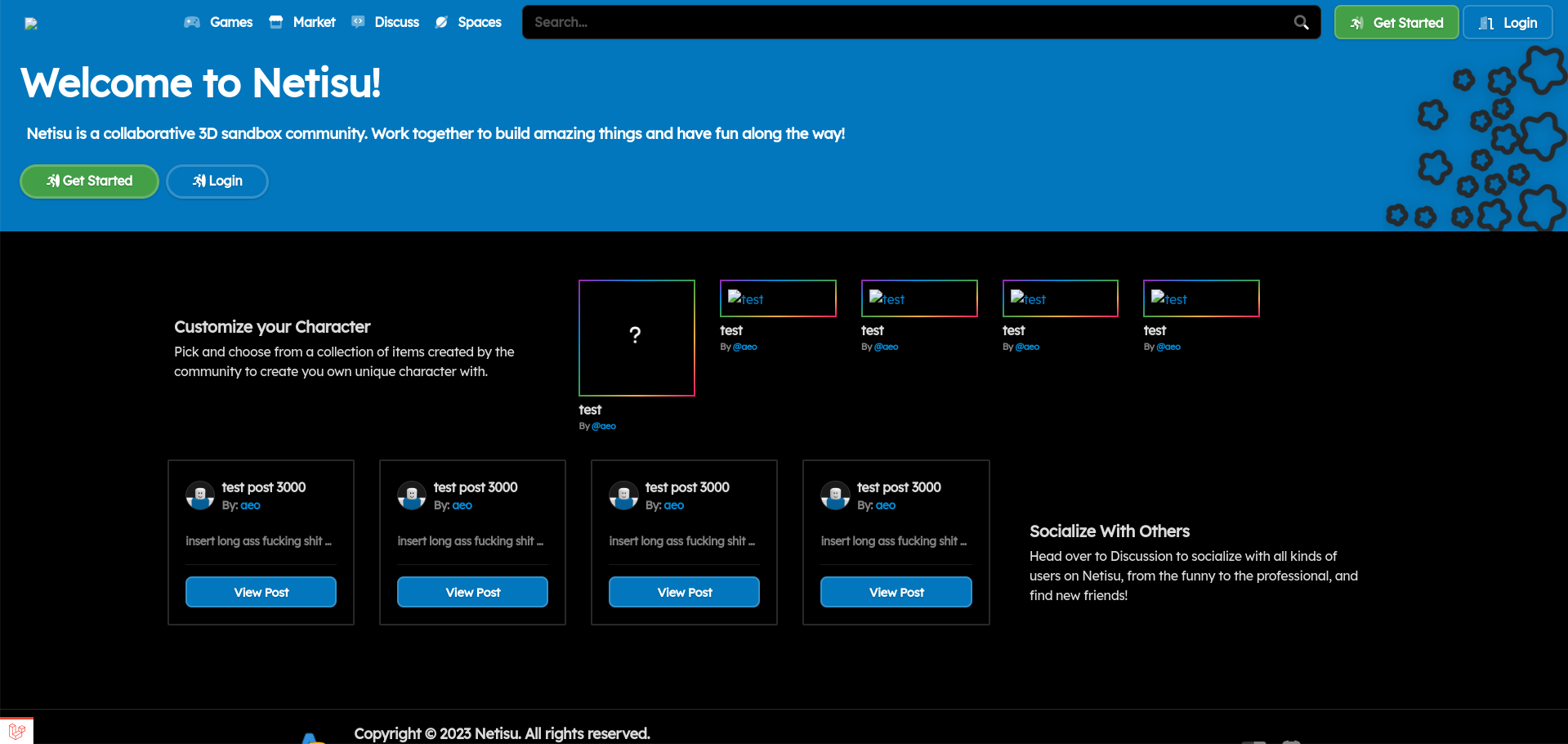1568x744 pixels.
Task: Open the Discuss nav item
Action: [x=396, y=22]
